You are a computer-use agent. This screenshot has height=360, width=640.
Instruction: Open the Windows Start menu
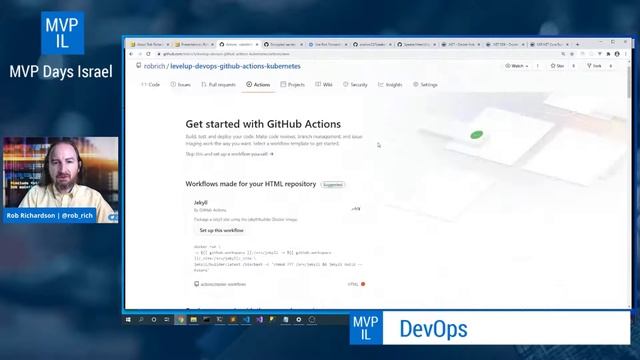coord(128,320)
